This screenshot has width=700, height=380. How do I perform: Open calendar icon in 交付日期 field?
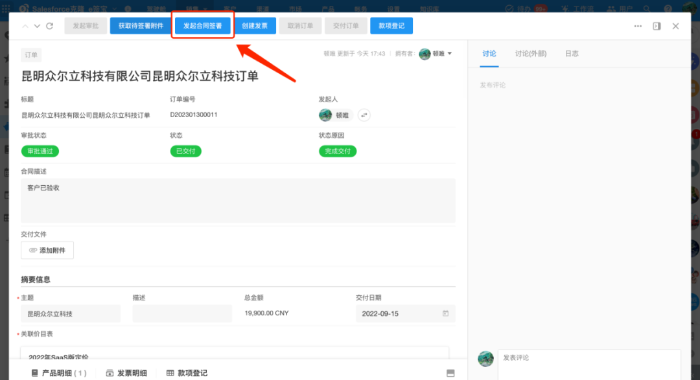[446, 313]
